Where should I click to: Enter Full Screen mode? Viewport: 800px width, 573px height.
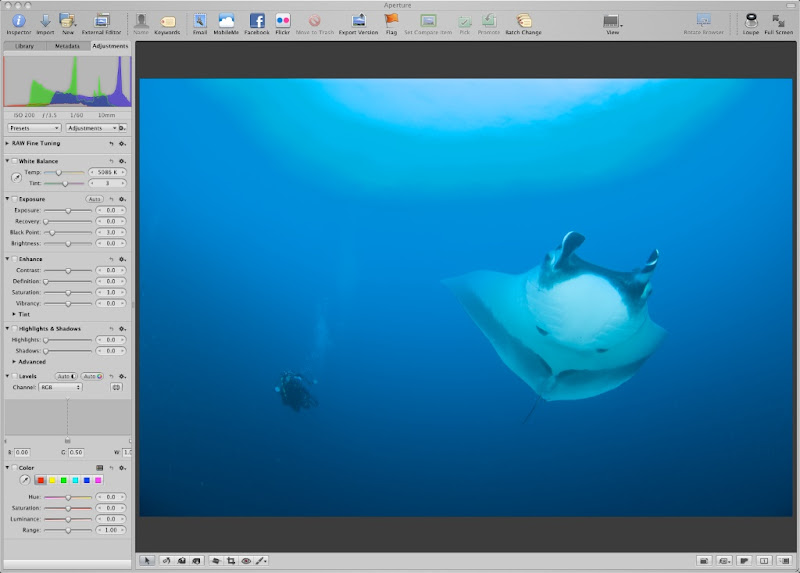pyautogui.click(x=778, y=21)
